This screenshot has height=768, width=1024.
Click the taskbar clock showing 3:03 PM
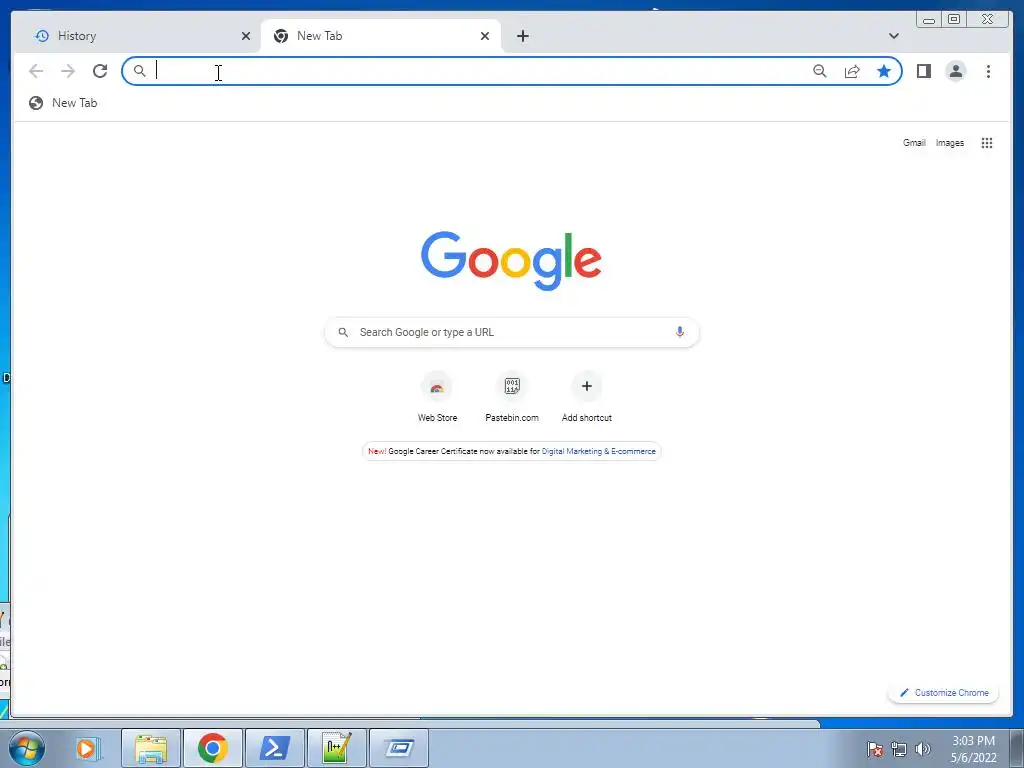pos(973,749)
